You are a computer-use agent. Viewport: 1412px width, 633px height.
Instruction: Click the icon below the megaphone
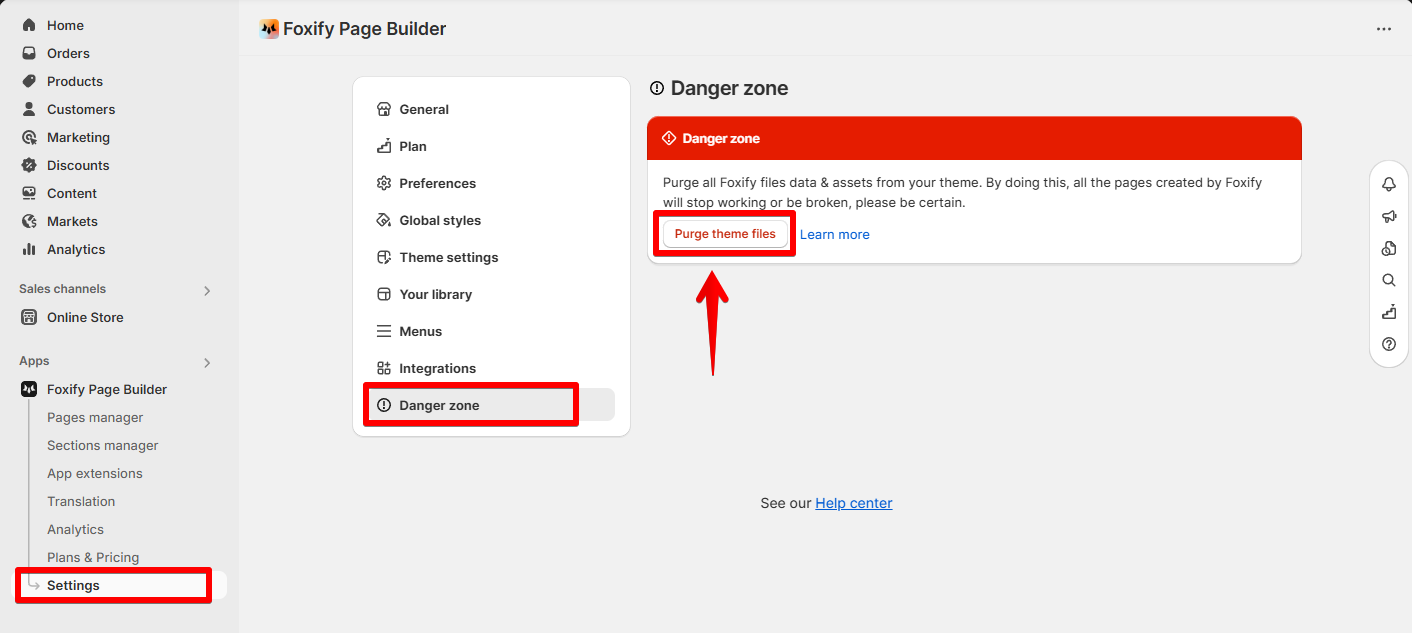tap(1389, 248)
